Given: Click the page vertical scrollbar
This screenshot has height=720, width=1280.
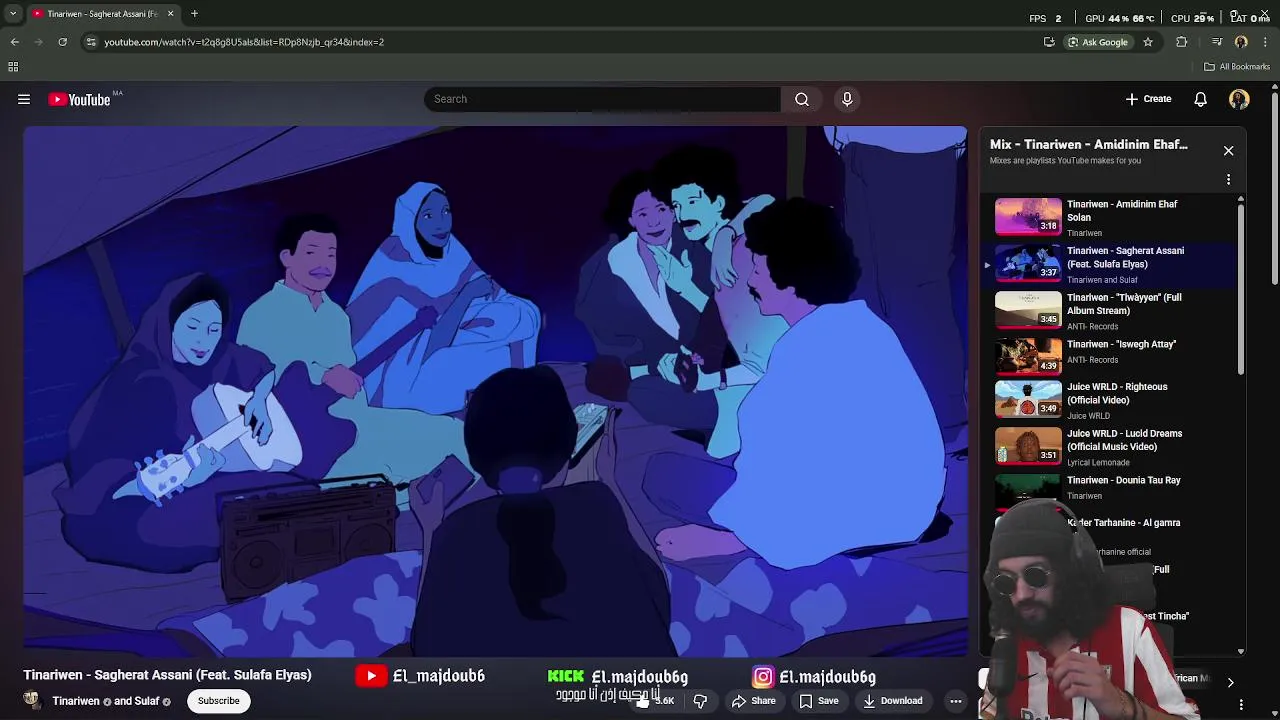Looking at the screenshot, I should pyautogui.click(x=1275, y=190).
